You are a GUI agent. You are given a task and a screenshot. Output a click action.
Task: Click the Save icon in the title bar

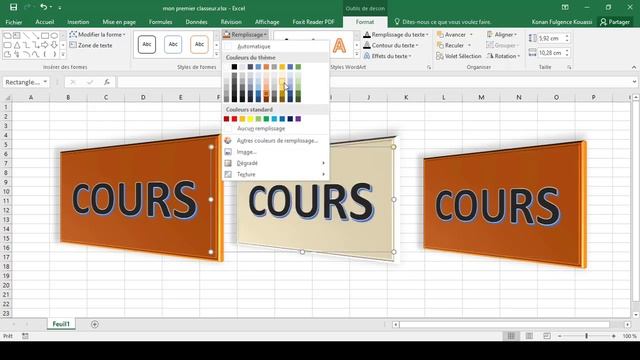click(x=13, y=7)
